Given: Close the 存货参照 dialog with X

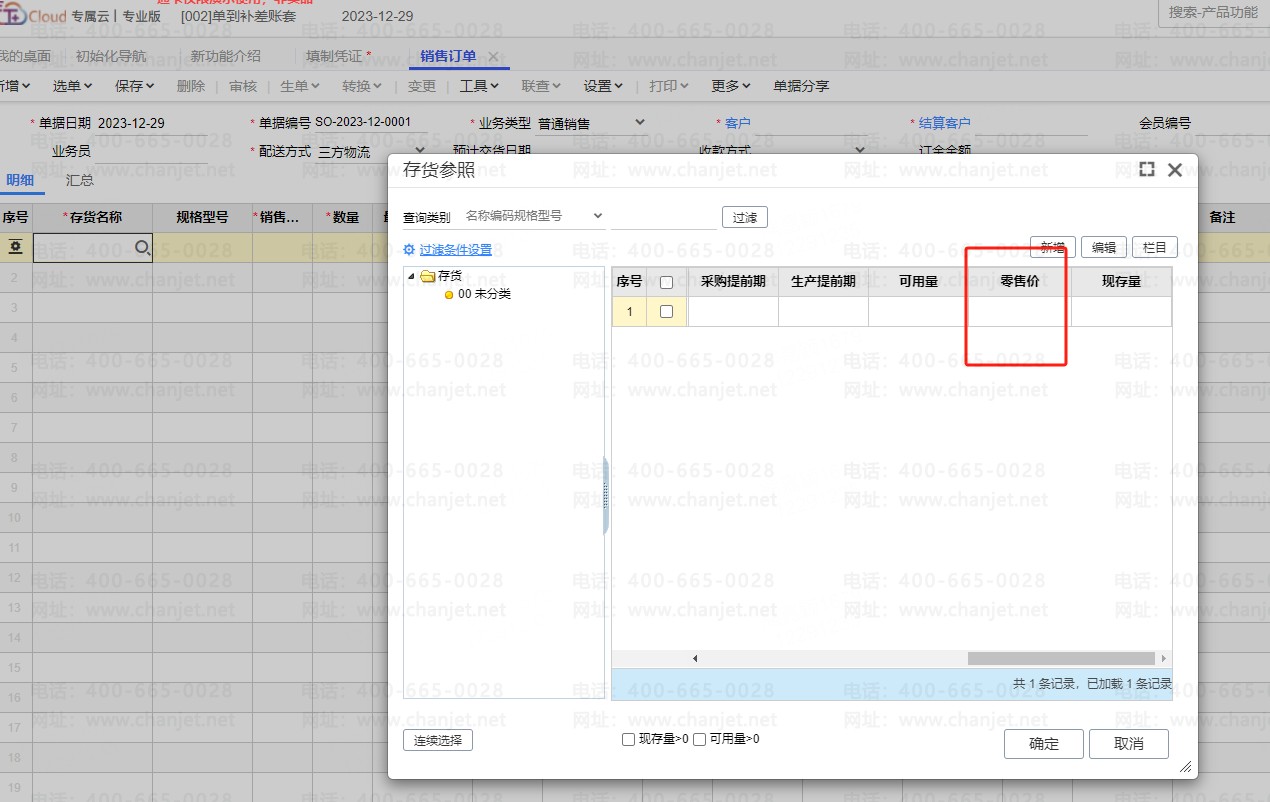Looking at the screenshot, I should pyautogui.click(x=1175, y=170).
